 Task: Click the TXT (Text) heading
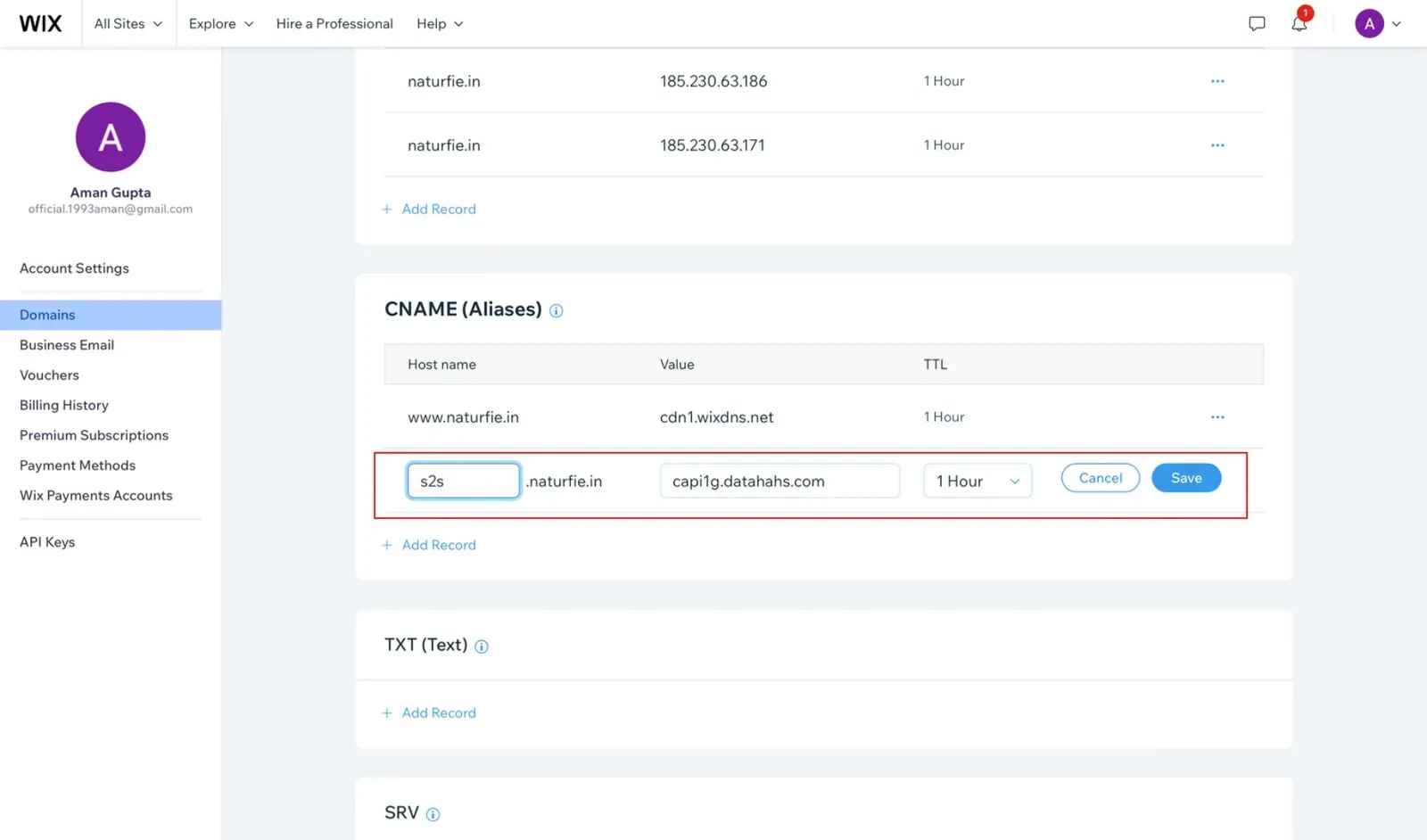[426, 645]
